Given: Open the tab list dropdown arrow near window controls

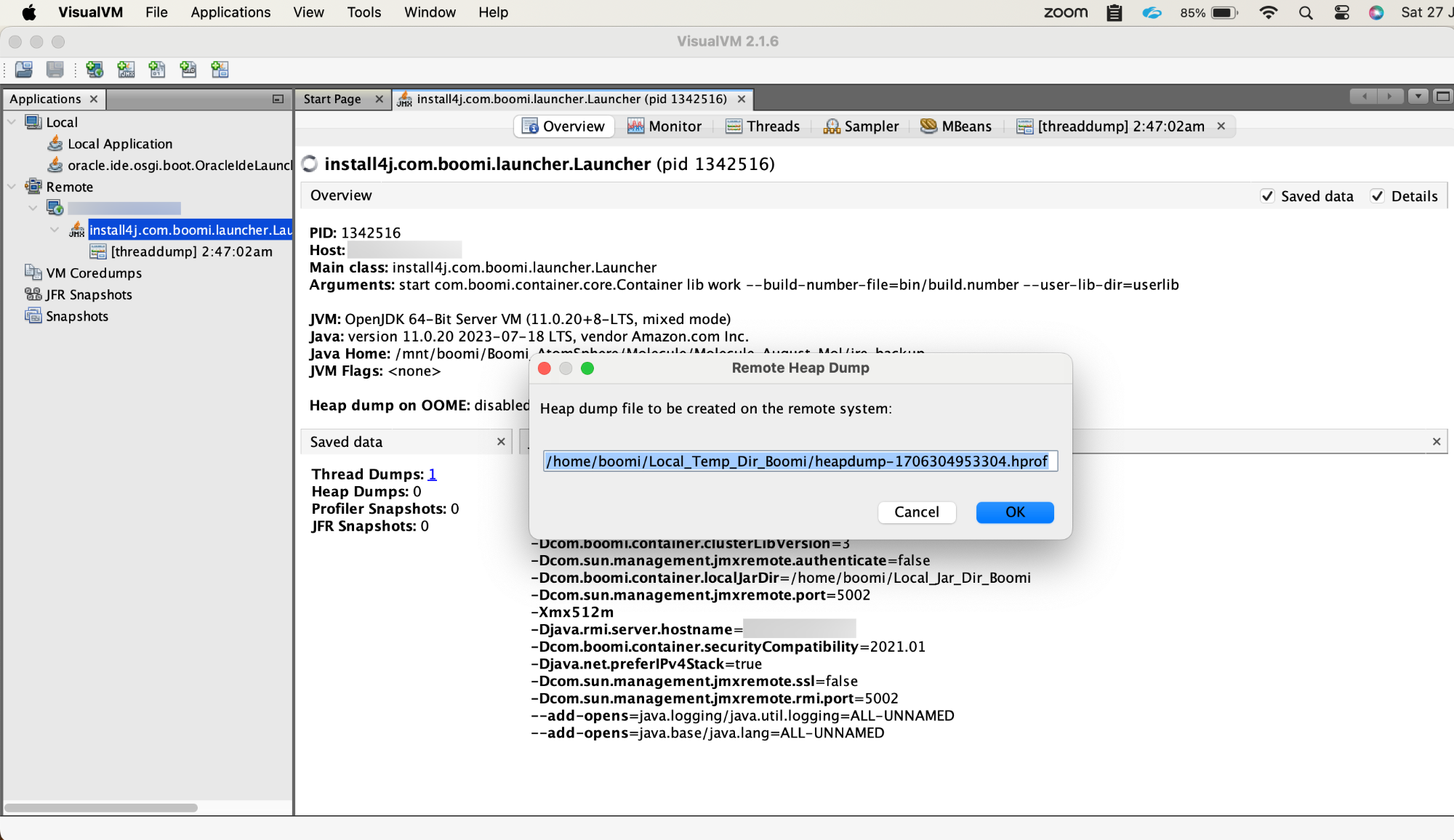Looking at the screenshot, I should coord(1416,96).
